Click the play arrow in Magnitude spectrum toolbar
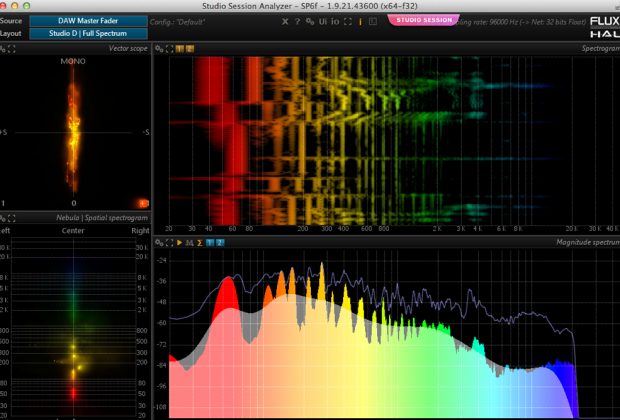The height and width of the screenshot is (420, 620). coord(179,242)
